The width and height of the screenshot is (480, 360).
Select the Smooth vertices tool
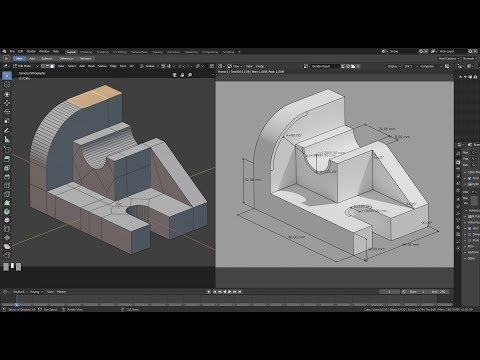click(x=7, y=220)
